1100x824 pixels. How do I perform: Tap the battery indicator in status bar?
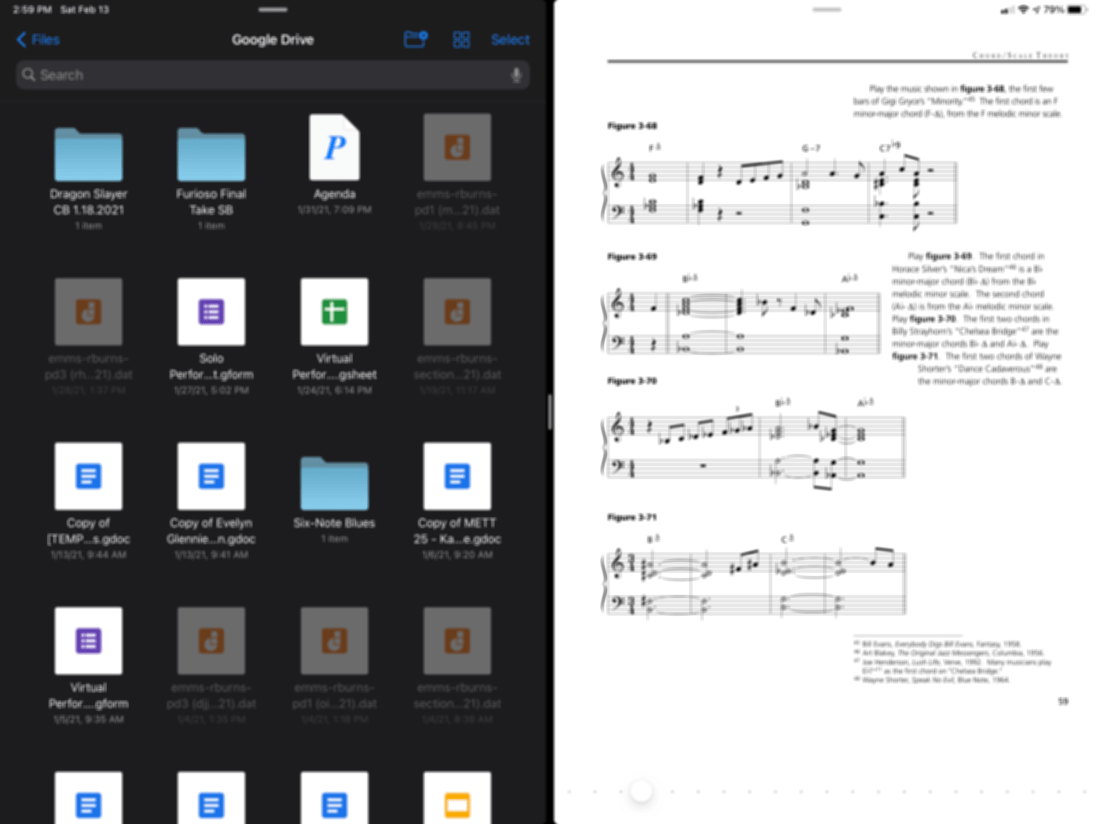pyautogui.click(x=1076, y=9)
